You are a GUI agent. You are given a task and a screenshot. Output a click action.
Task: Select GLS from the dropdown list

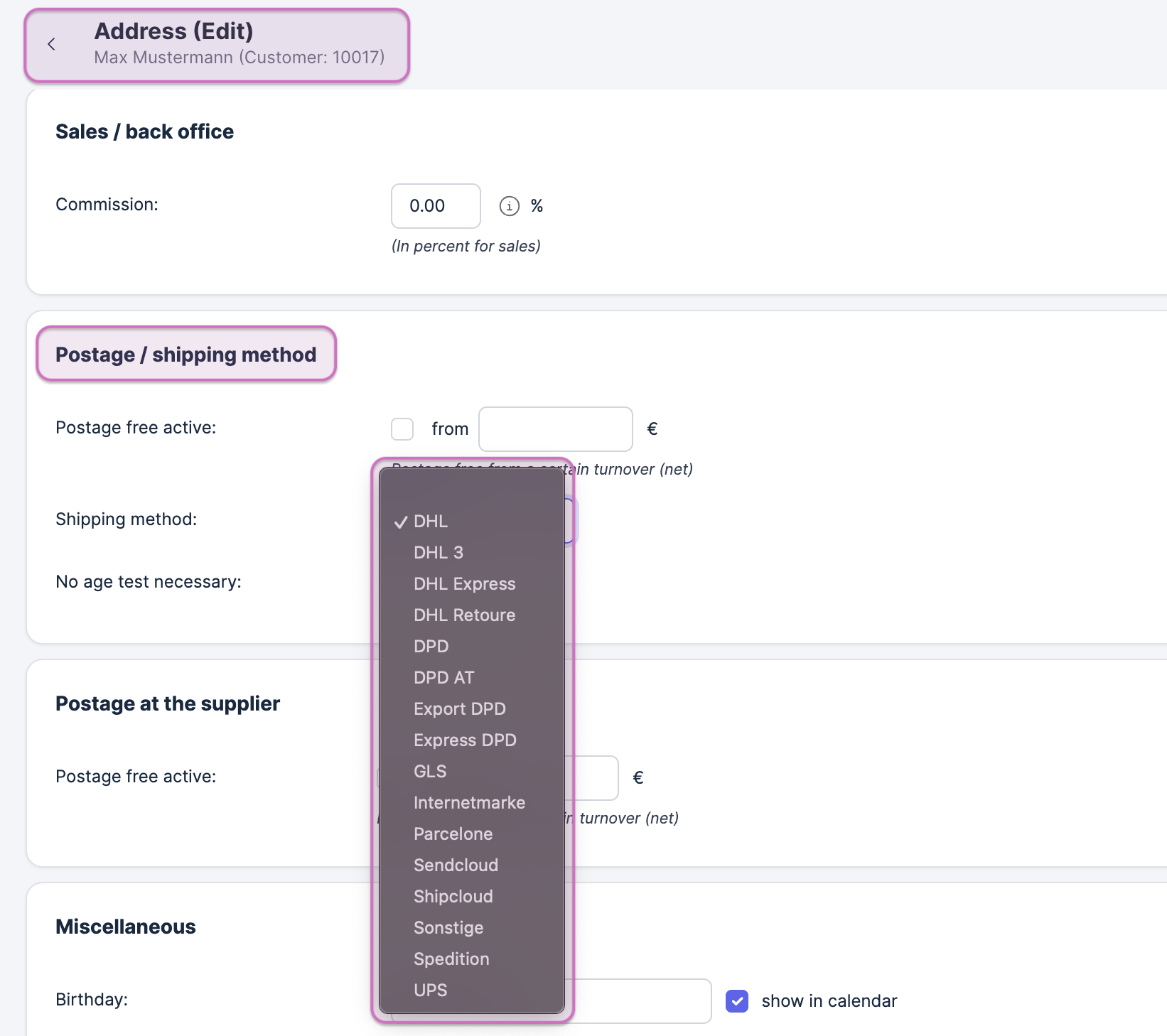[430, 772]
